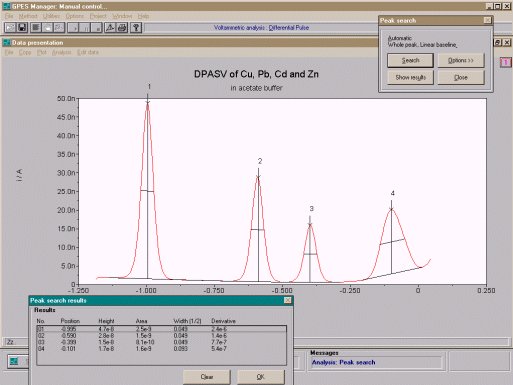513x385 pixels.
Task: Click the help question mark icon
Action: 136,28
